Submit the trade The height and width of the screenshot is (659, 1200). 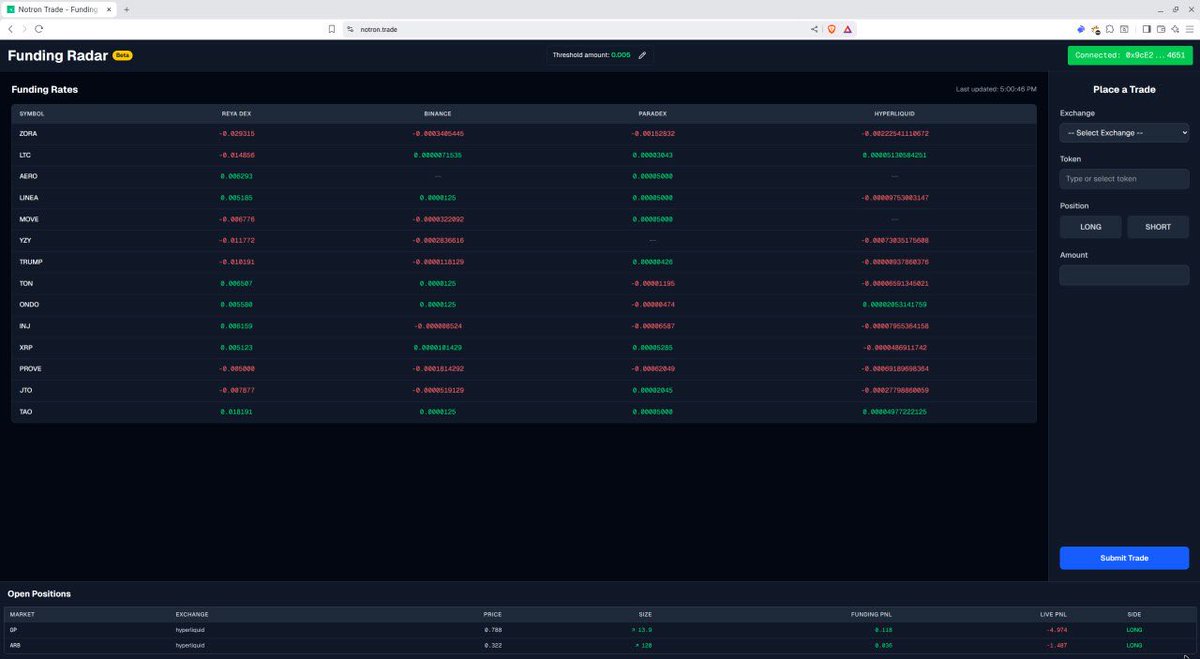(1124, 558)
